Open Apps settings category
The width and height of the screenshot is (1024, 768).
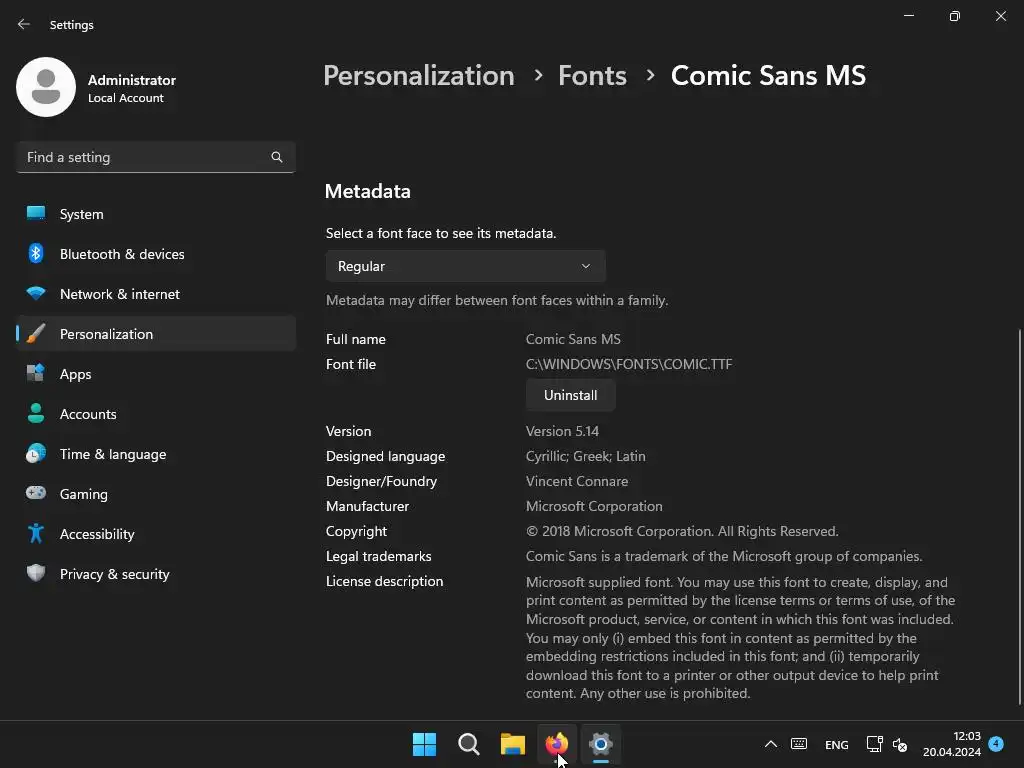[x=156, y=374]
